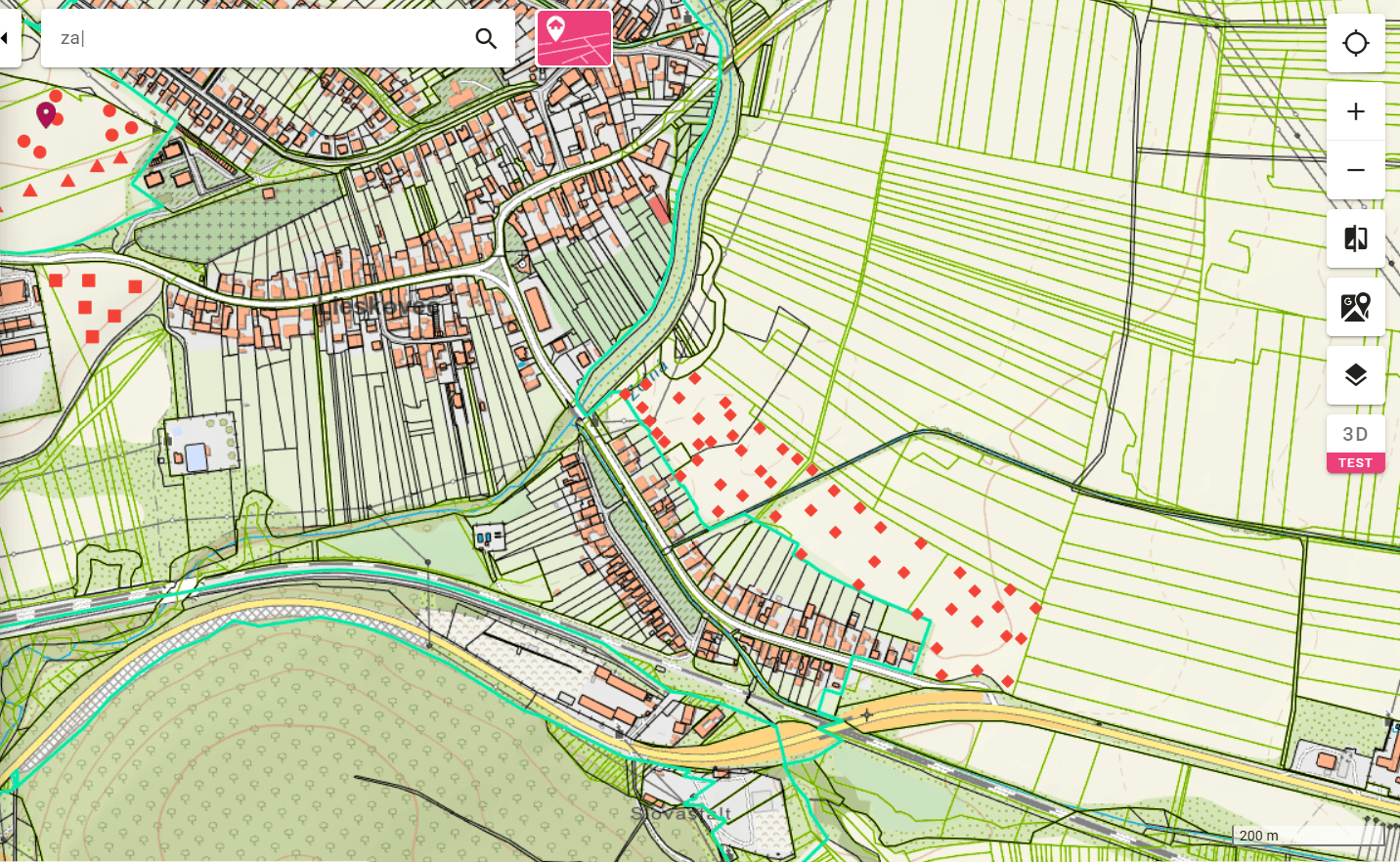Viewport: 1400px width, 862px height.
Task: Open the map layers icon
Action: pos(1355,374)
